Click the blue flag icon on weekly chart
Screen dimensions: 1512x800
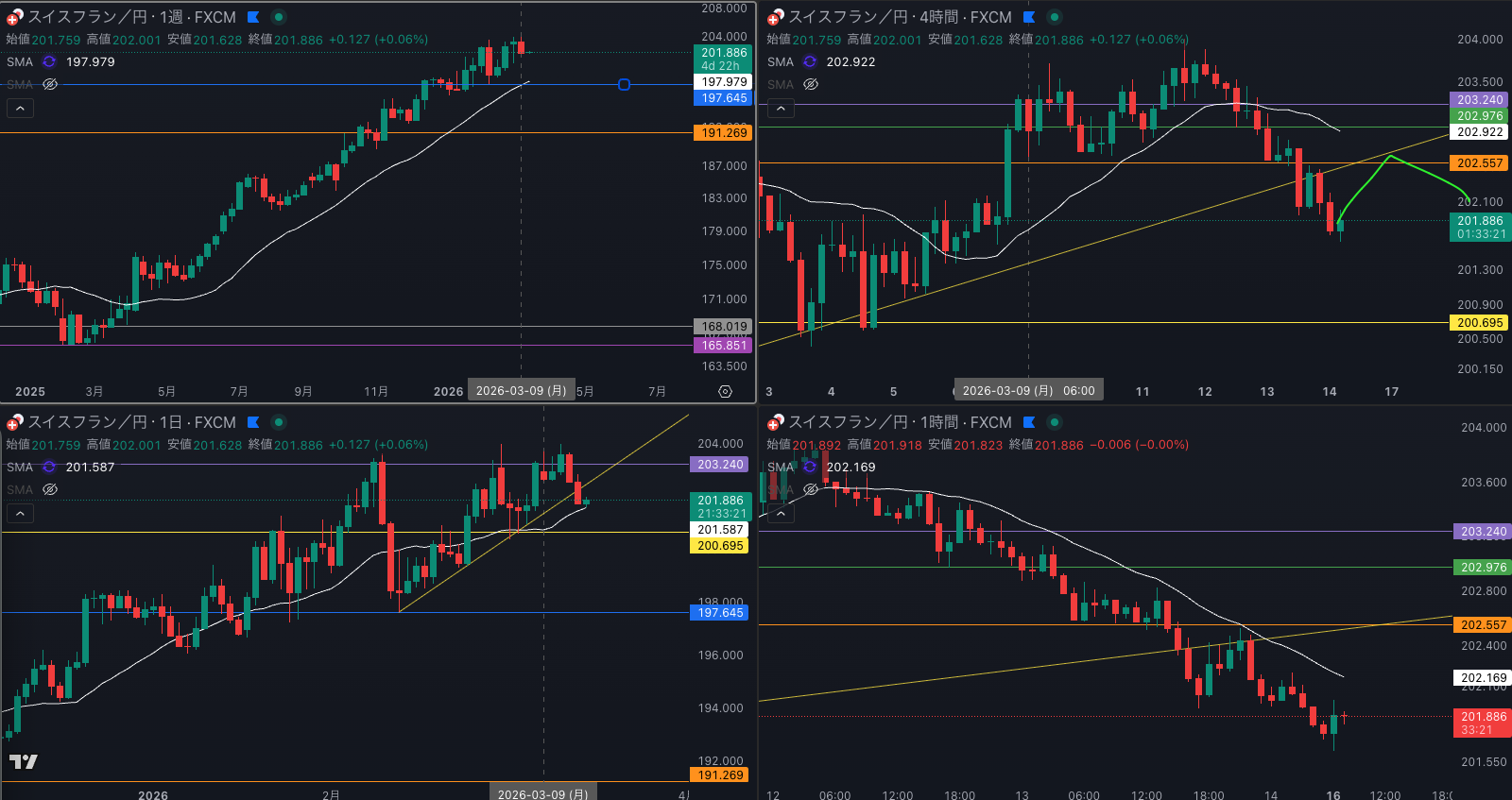point(253,17)
